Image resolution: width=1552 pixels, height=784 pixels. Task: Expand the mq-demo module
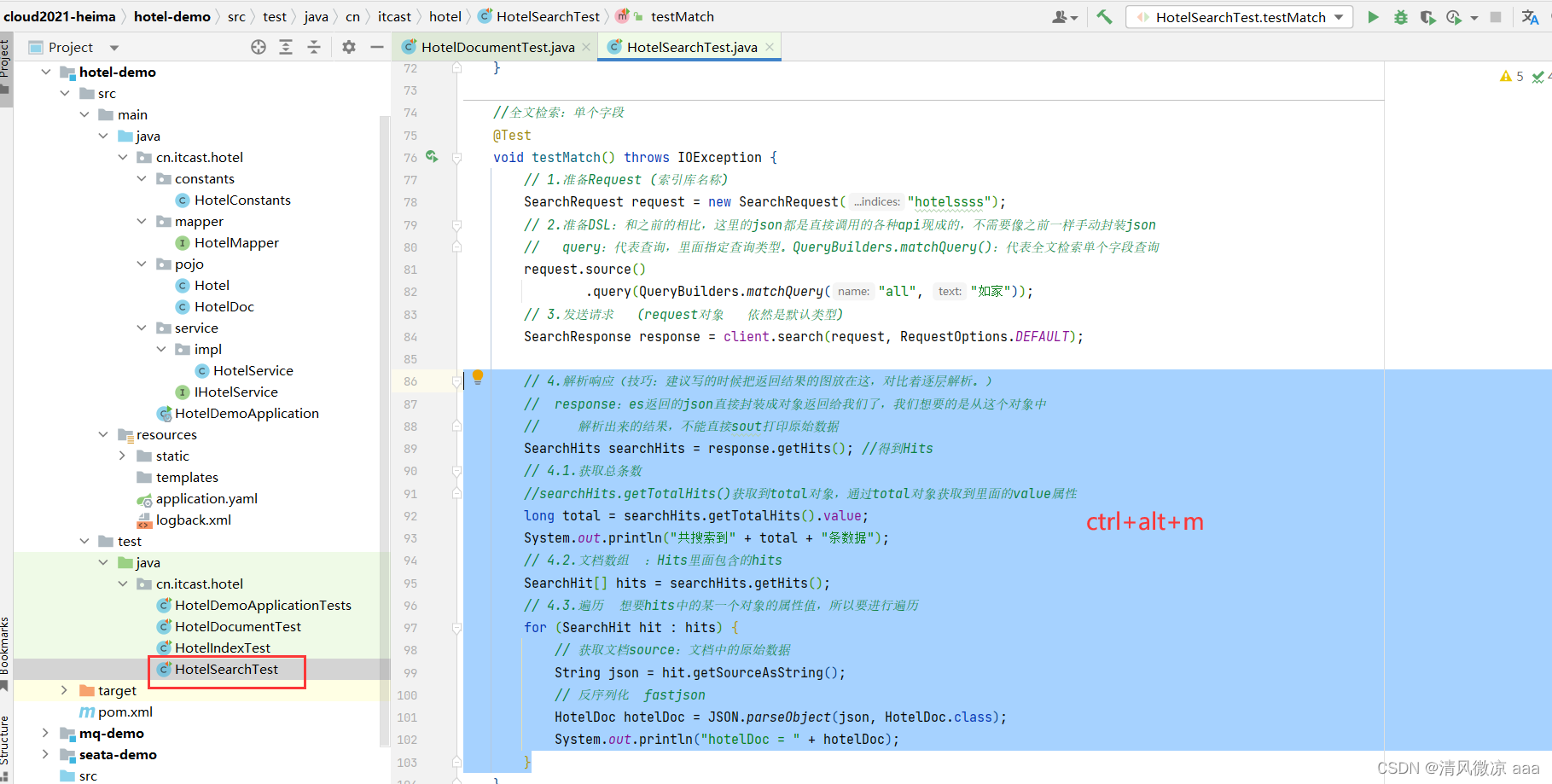point(45,733)
